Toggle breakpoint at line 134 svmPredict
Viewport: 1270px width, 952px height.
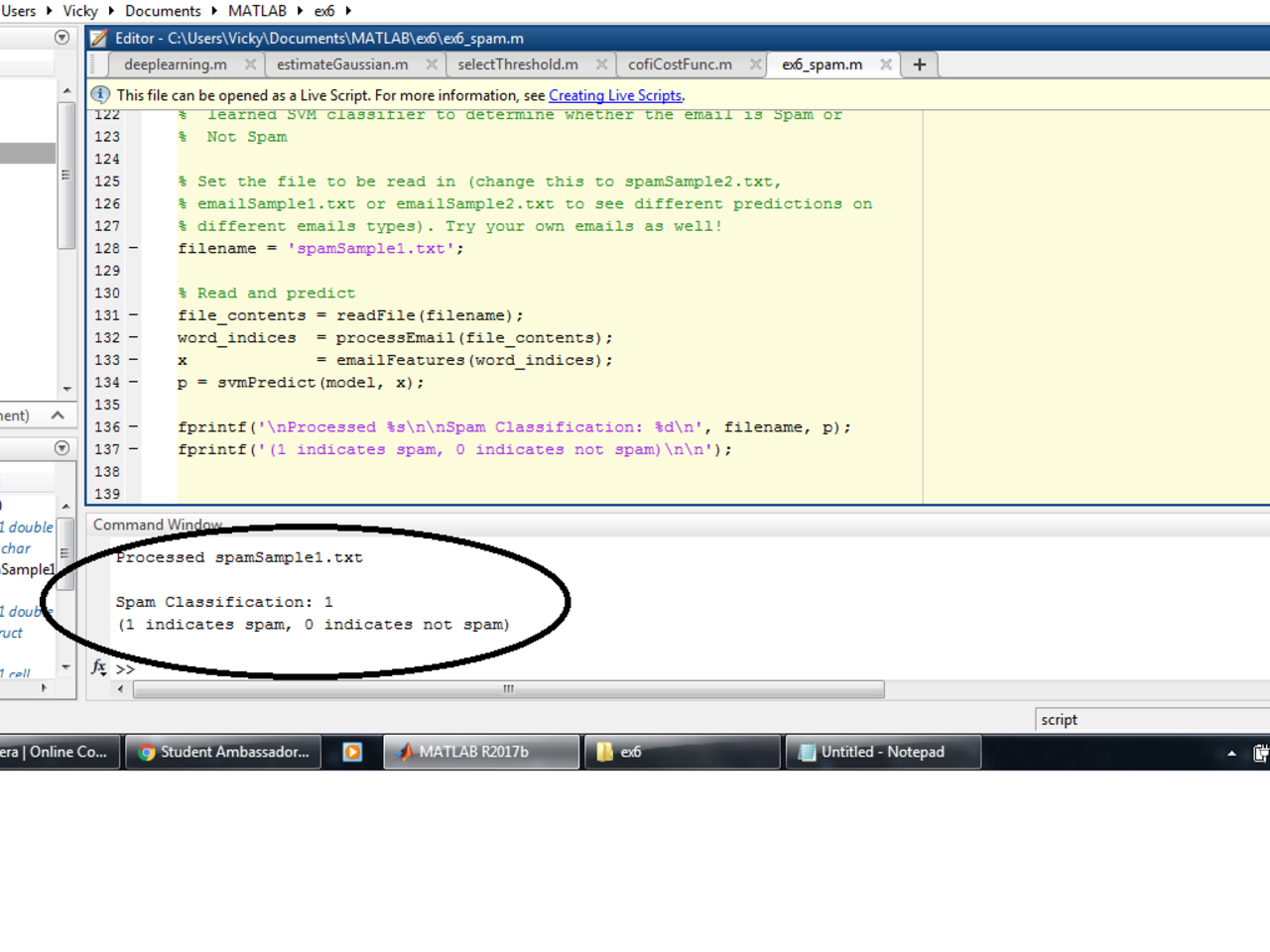click(134, 383)
